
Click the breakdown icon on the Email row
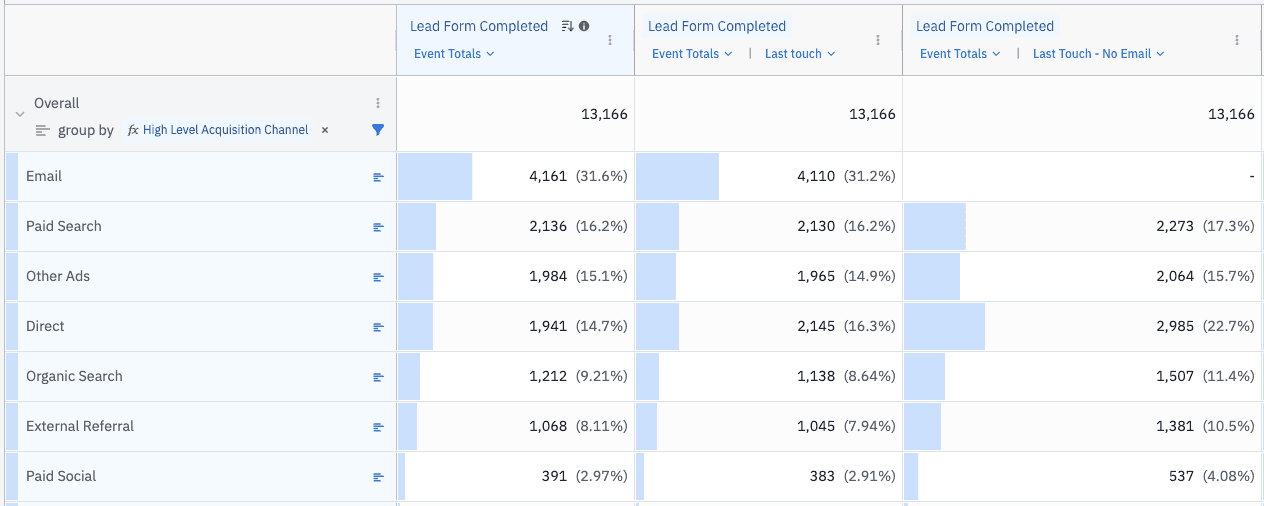coord(378,177)
